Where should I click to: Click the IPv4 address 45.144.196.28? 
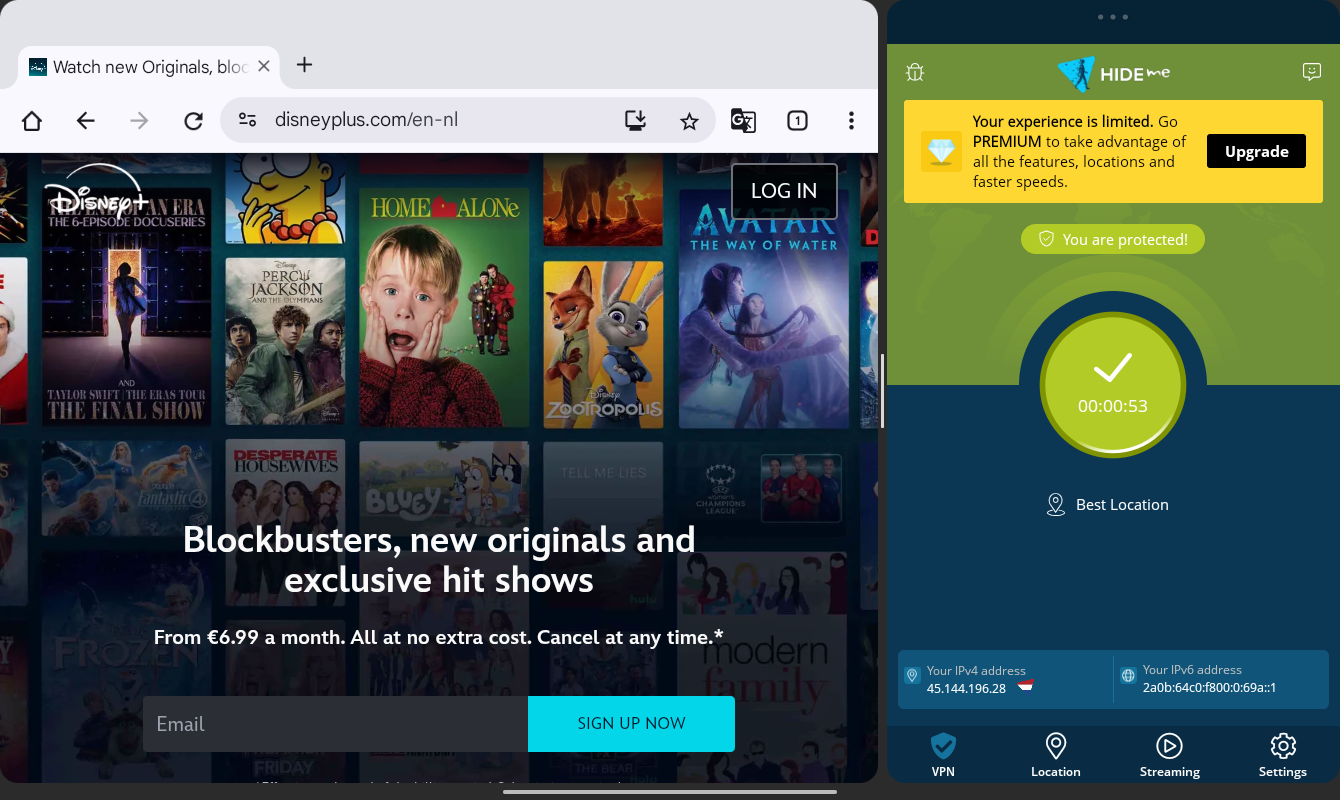click(966, 688)
